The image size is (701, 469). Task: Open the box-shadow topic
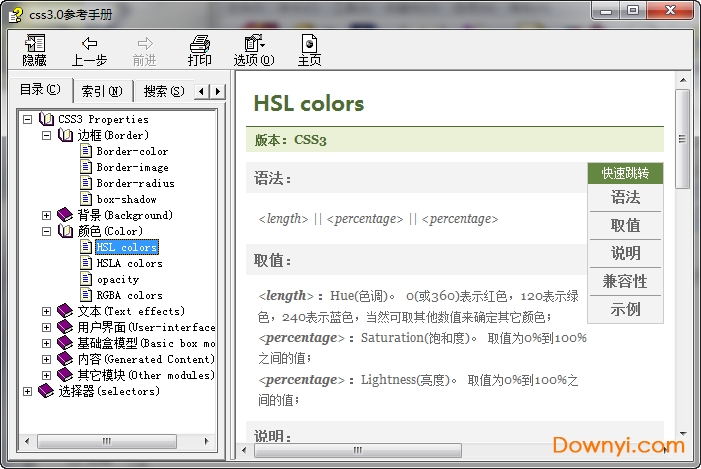tap(127, 199)
